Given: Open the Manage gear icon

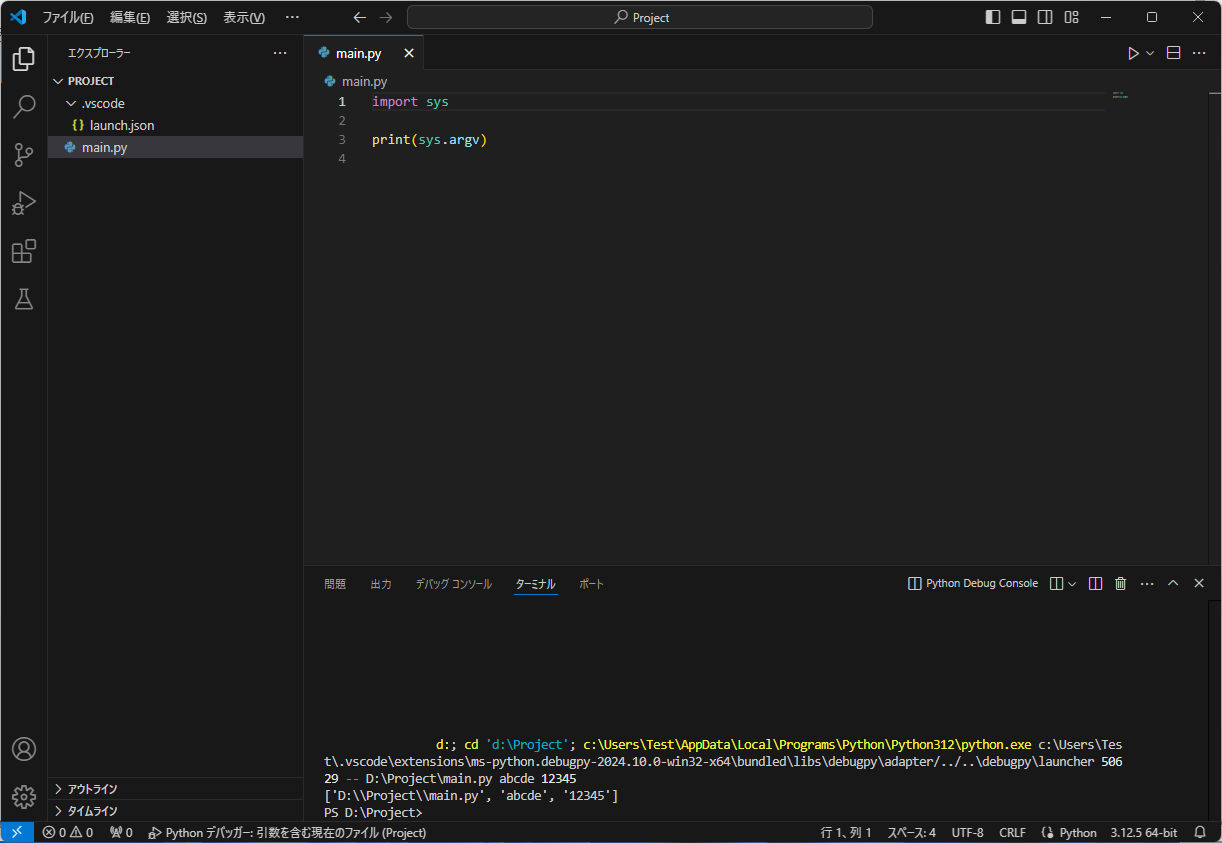Looking at the screenshot, I should click(x=24, y=796).
